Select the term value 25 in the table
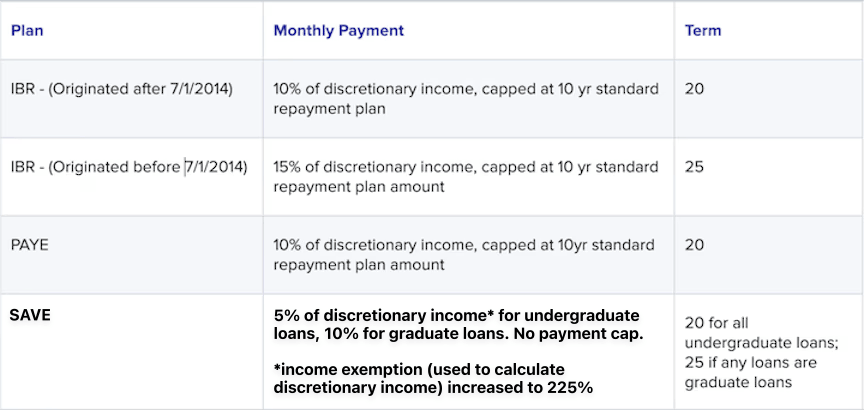This screenshot has width=864, height=410. (x=694, y=167)
